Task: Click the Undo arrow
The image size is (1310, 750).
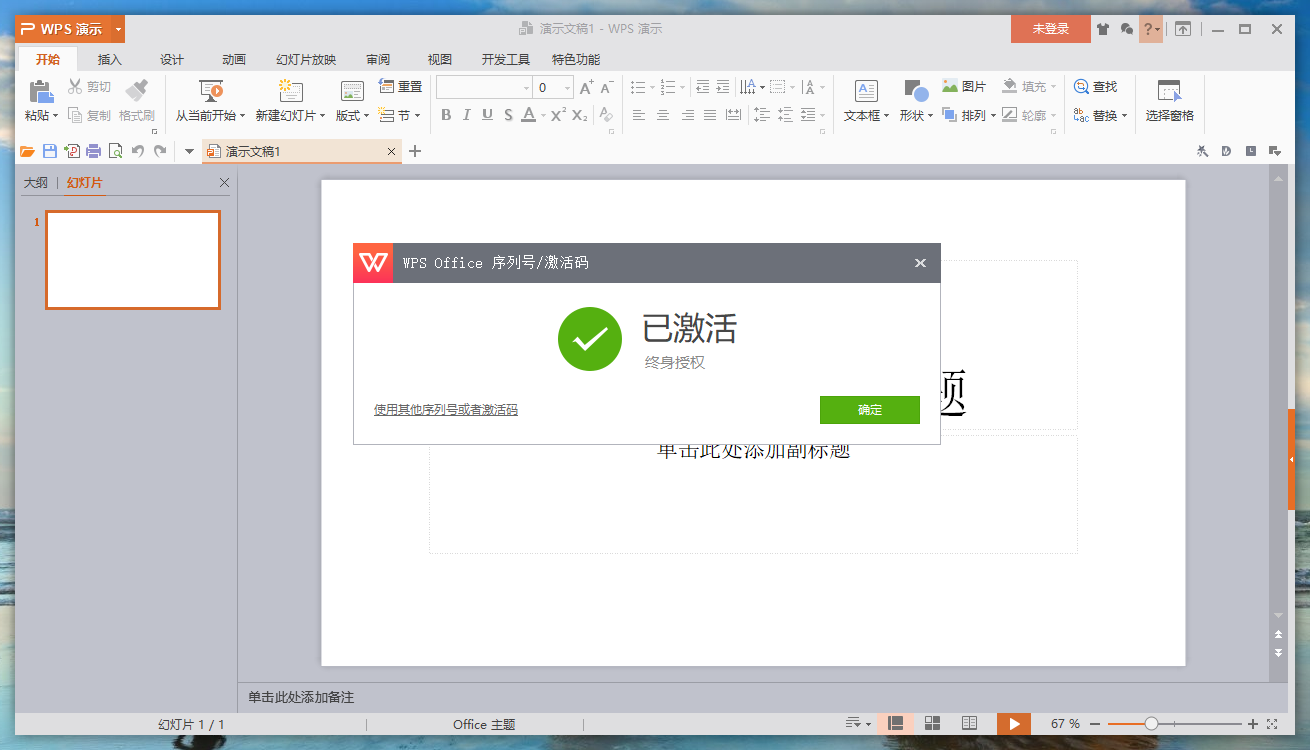Action: point(138,151)
